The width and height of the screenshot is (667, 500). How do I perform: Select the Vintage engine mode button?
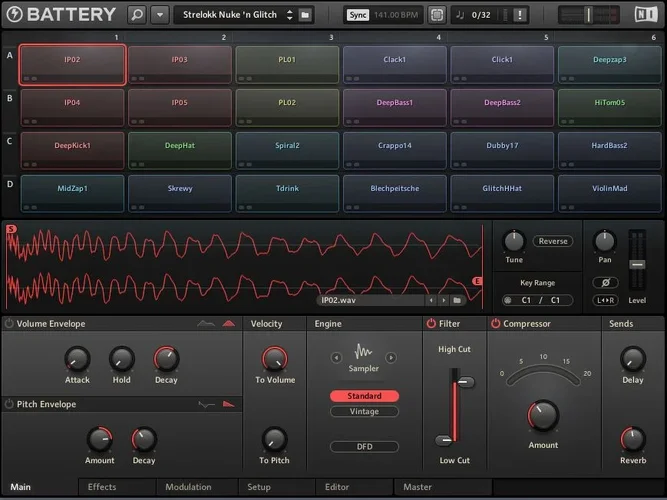364,411
